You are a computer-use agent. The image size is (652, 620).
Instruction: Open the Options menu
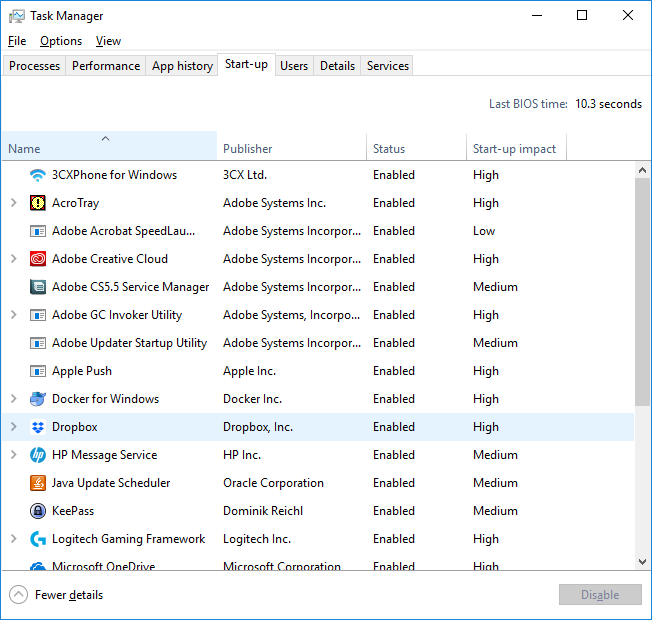coord(61,41)
